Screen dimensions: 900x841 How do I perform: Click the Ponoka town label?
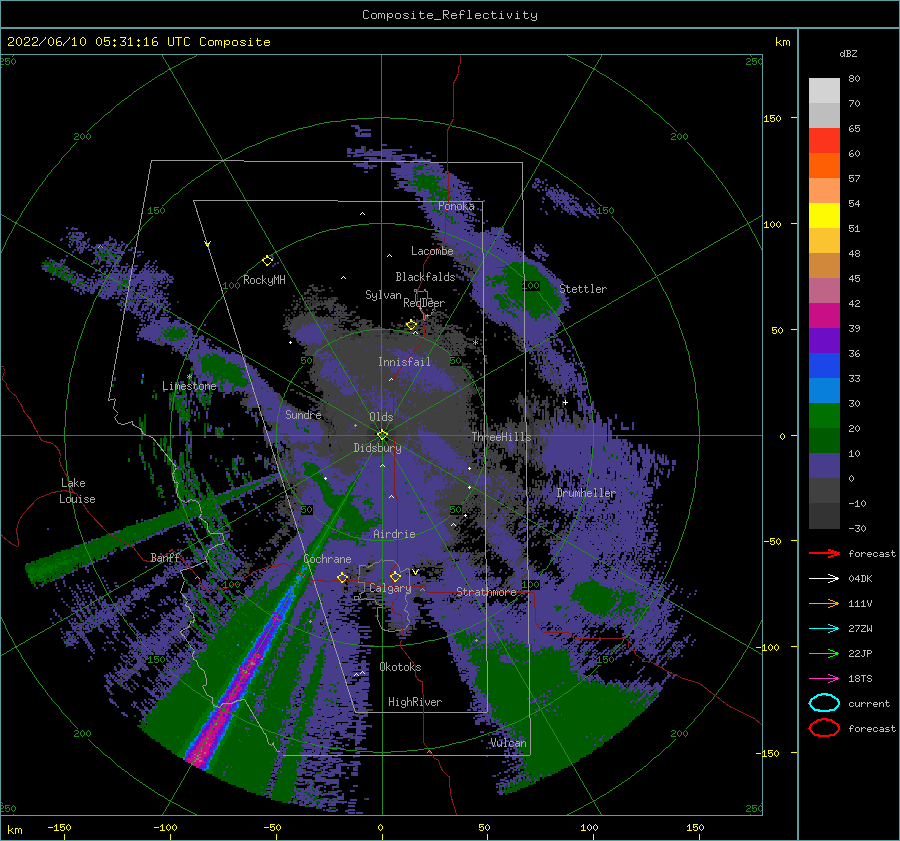456,206
